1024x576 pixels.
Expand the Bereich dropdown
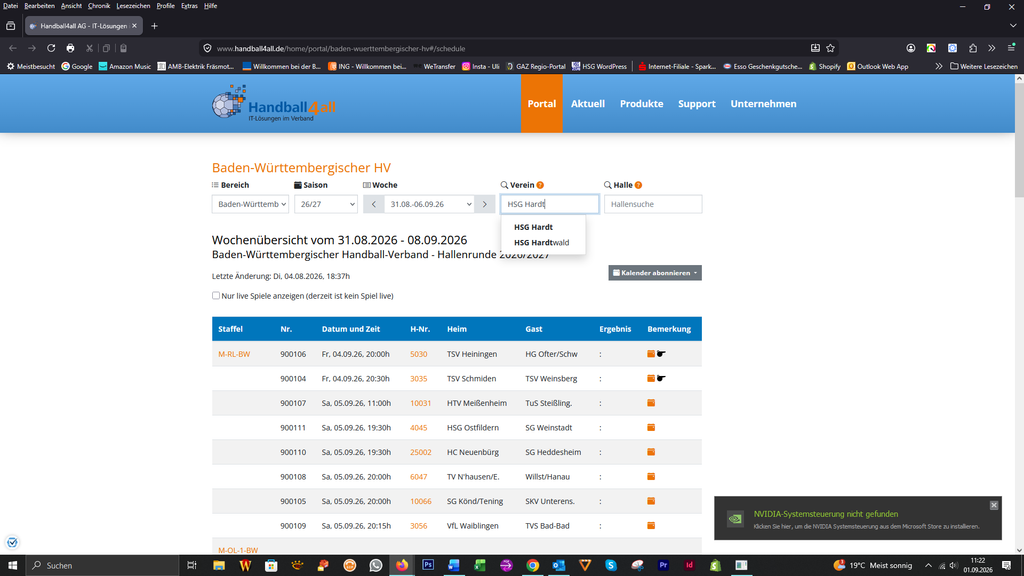pos(250,204)
